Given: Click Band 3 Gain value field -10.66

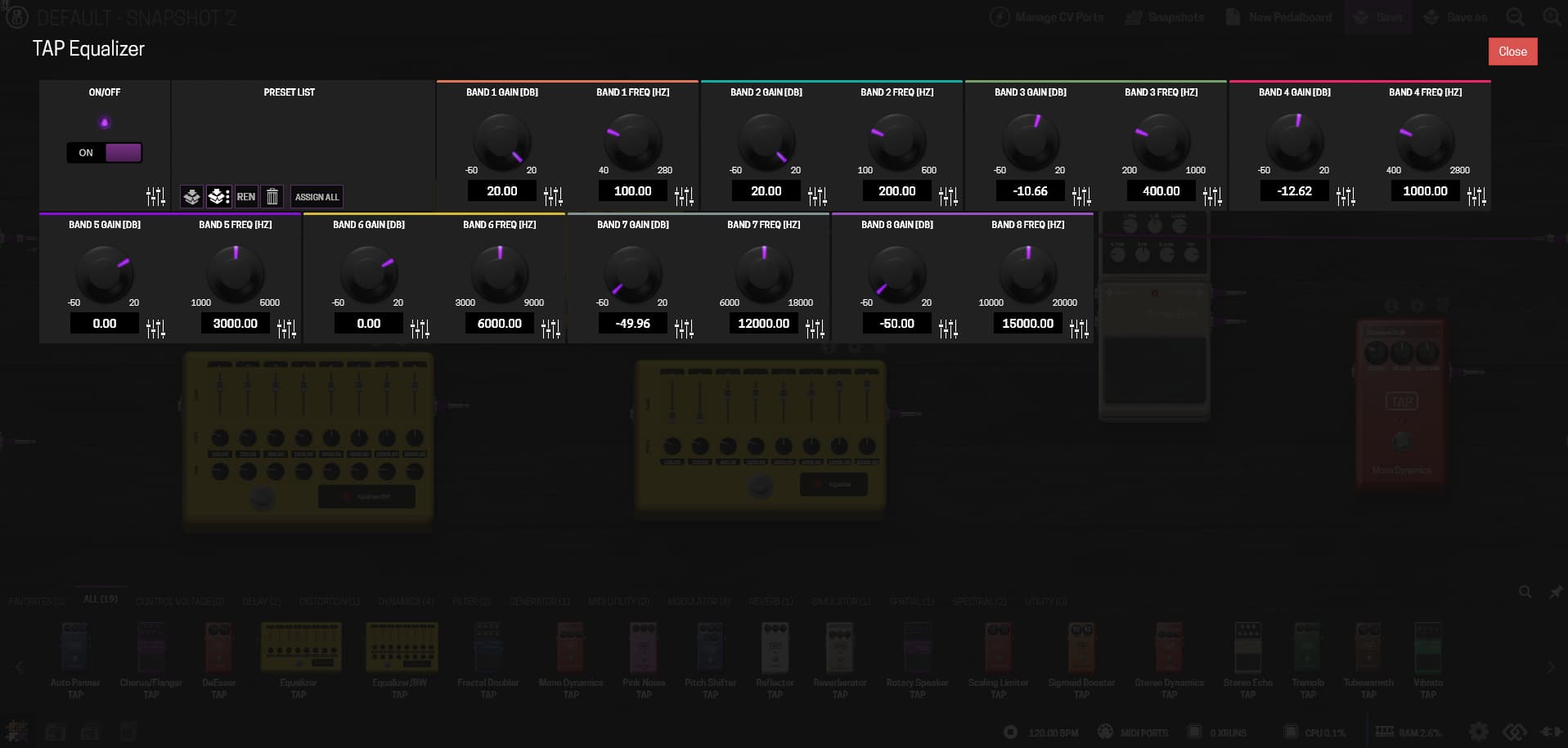Looking at the screenshot, I should [x=1031, y=191].
